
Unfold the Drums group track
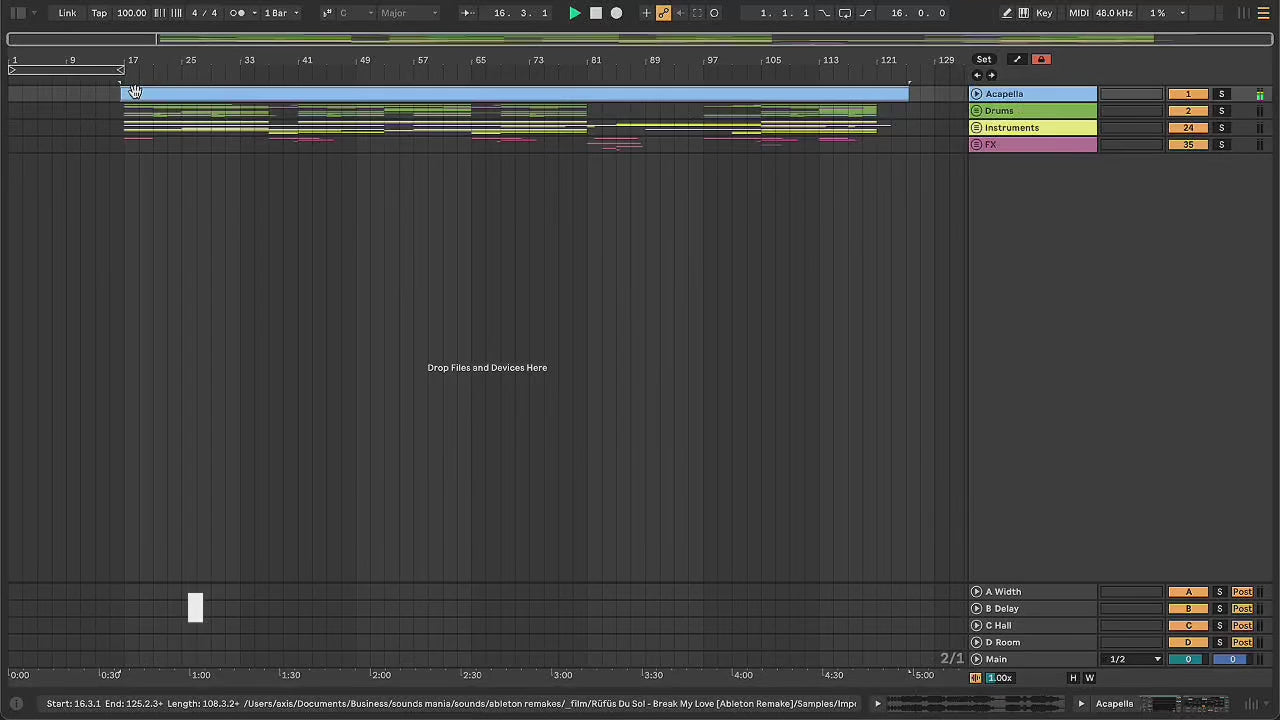[977, 111]
